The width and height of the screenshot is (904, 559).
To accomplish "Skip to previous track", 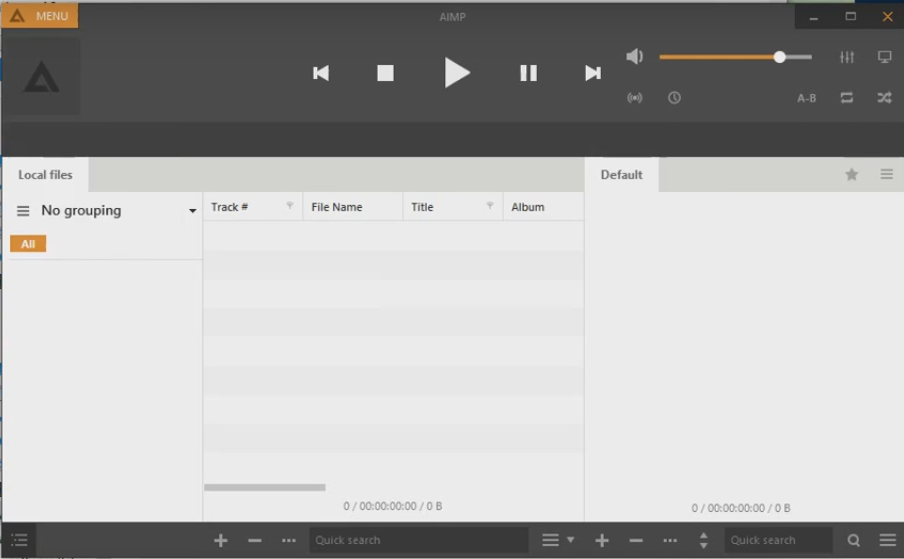I will click(321, 73).
